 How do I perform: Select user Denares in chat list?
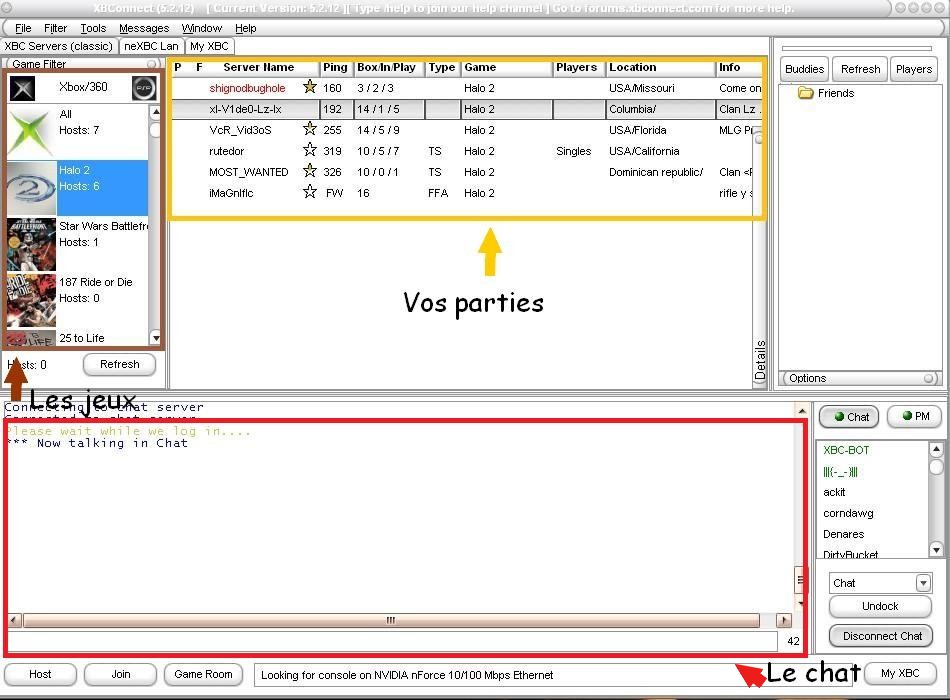coord(843,534)
